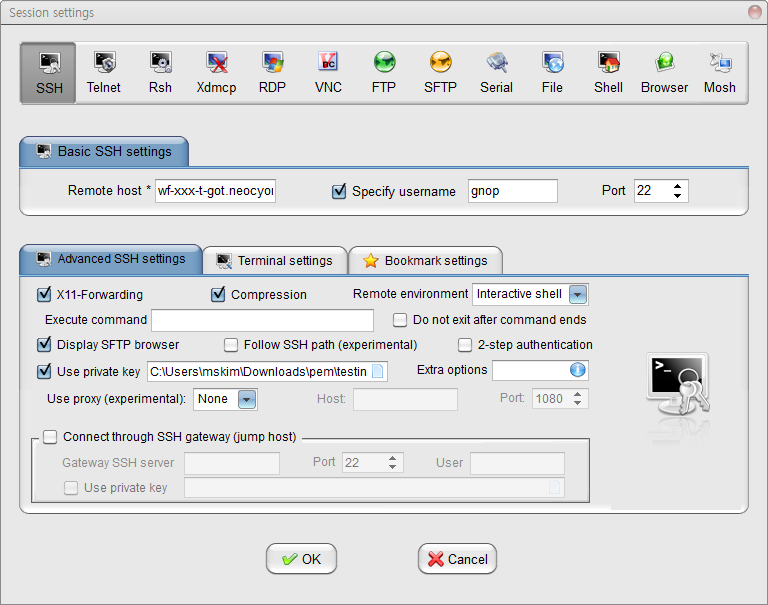This screenshot has height=605, width=768.
Task: Enable Connect through SSH gateway checkbox
Action: [50, 436]
